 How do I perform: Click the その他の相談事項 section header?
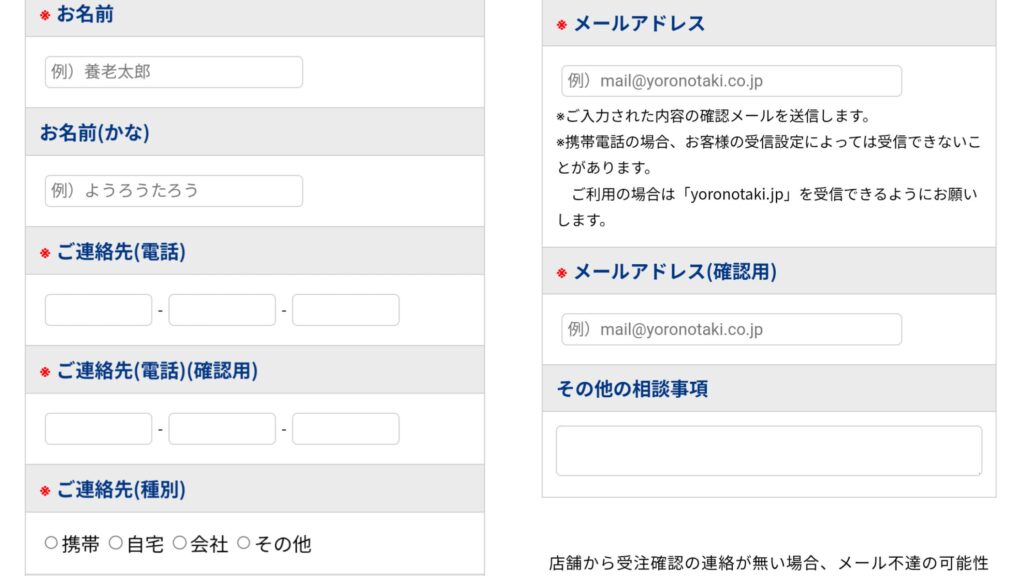coord(769,389)
